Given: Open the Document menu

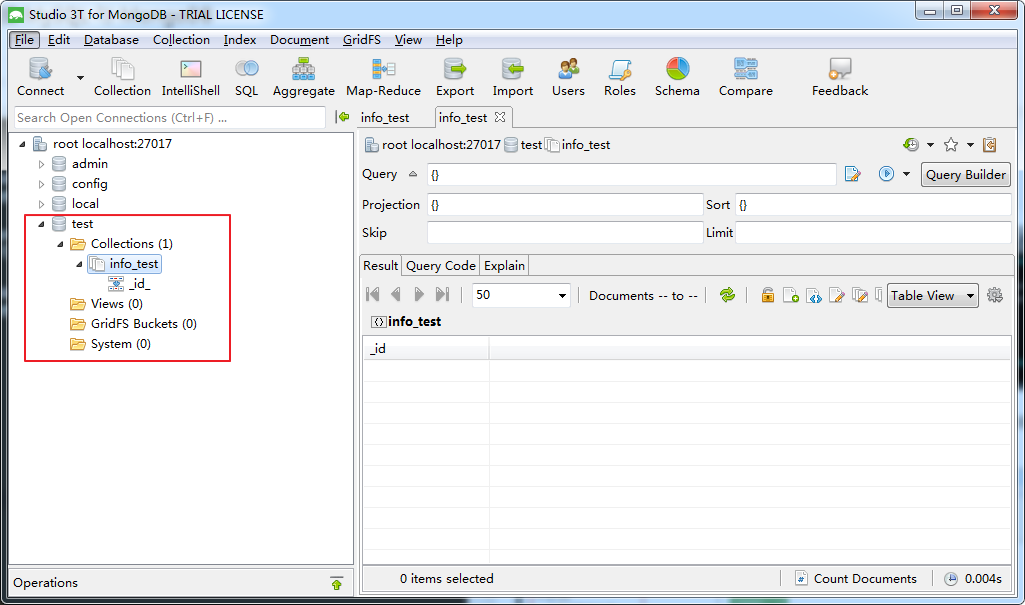Looking at the screenshot, I should click(299, 40).
